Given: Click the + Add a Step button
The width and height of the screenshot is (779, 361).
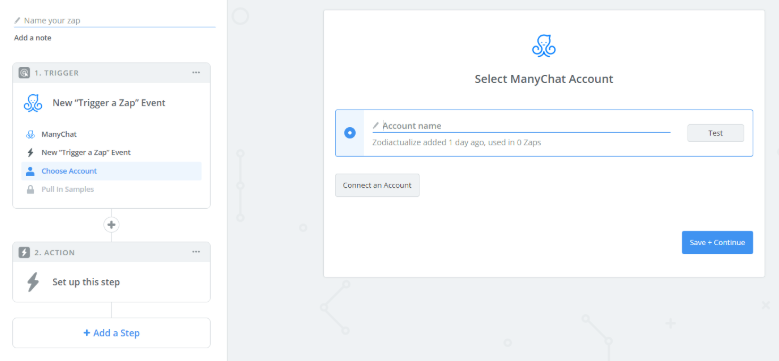Looking at the screenshot, I should (111, 333).
